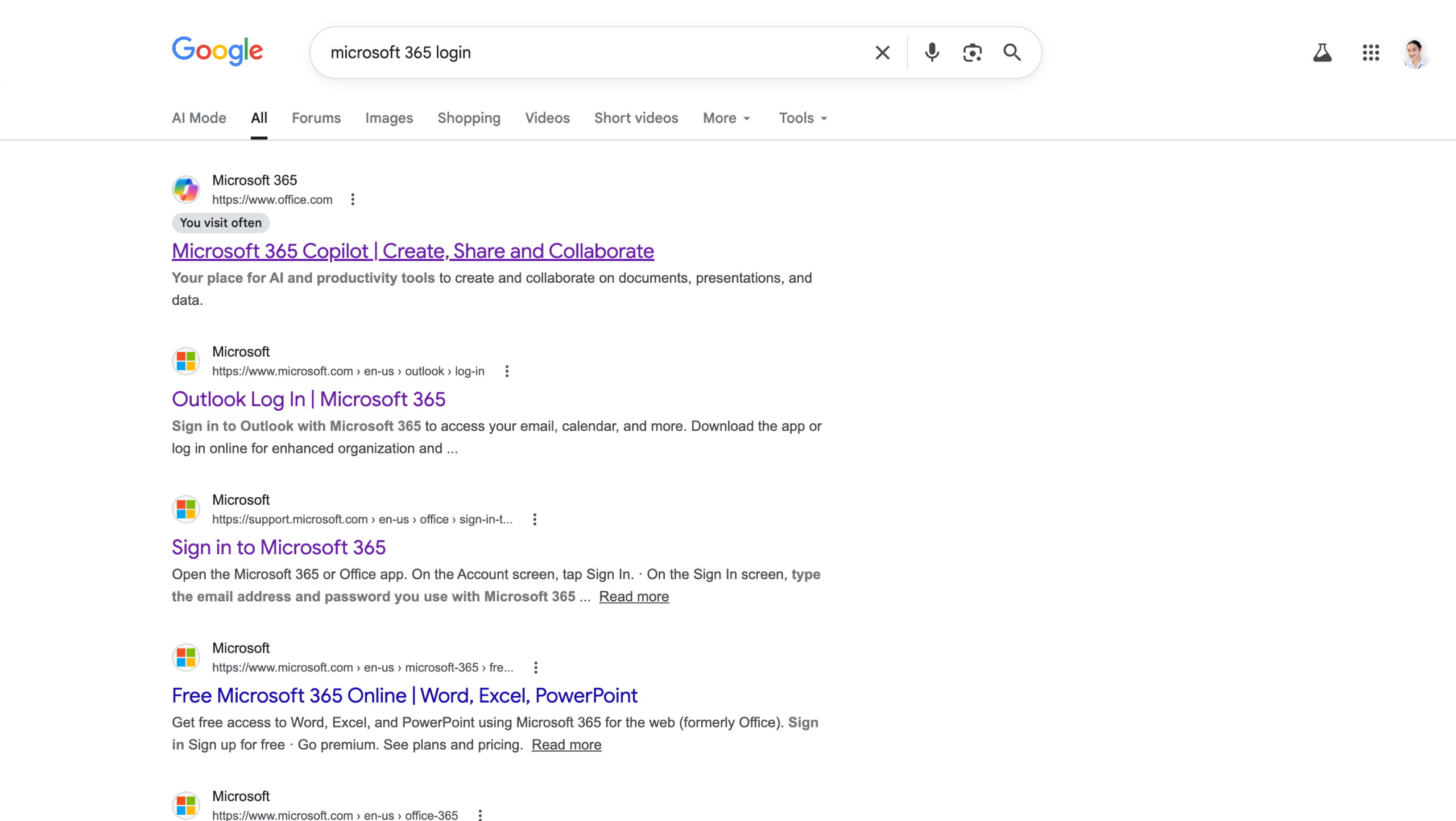1456x821 pixels.
Task: Switch to AI Mode tab
Action: point(199,118)
